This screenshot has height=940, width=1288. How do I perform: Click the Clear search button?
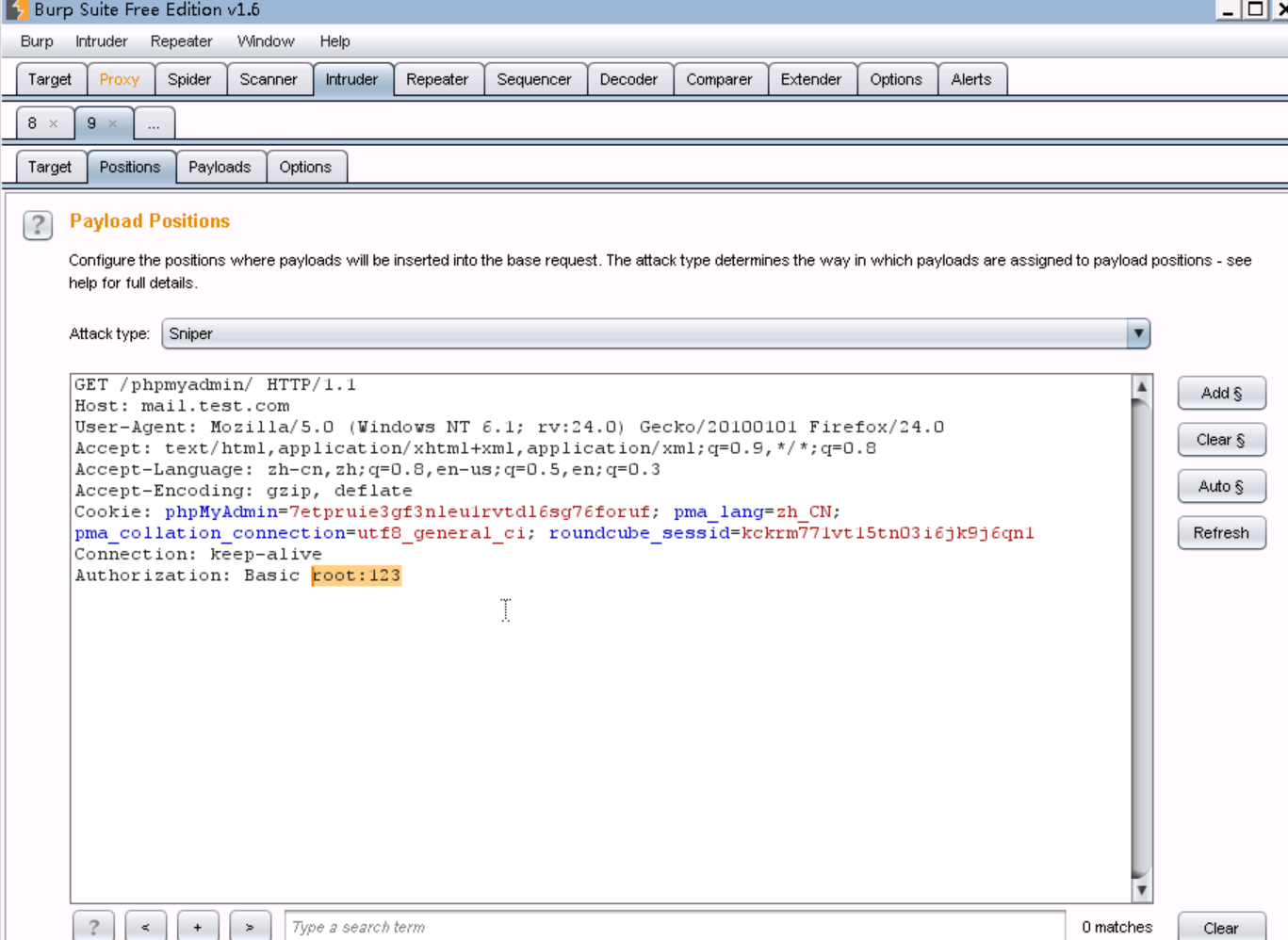click(x=1221, y=928)
